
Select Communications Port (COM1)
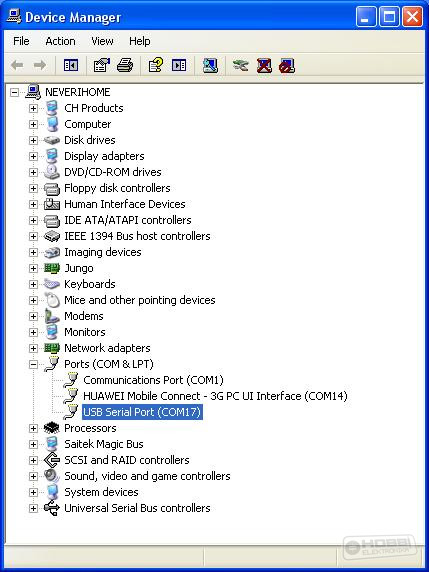(x=153, y=380)
